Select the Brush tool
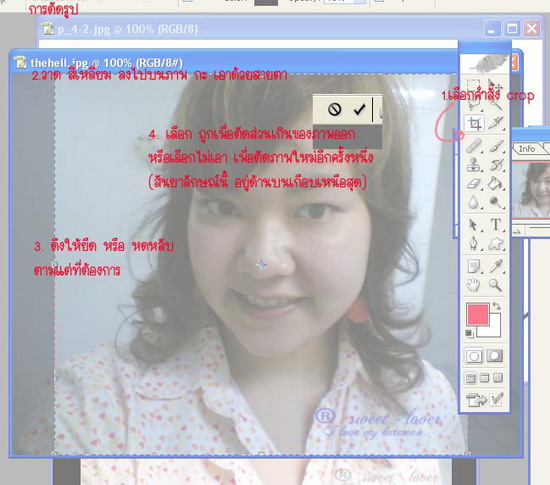The height and width of the screenshot is (485, 550). 496,146
